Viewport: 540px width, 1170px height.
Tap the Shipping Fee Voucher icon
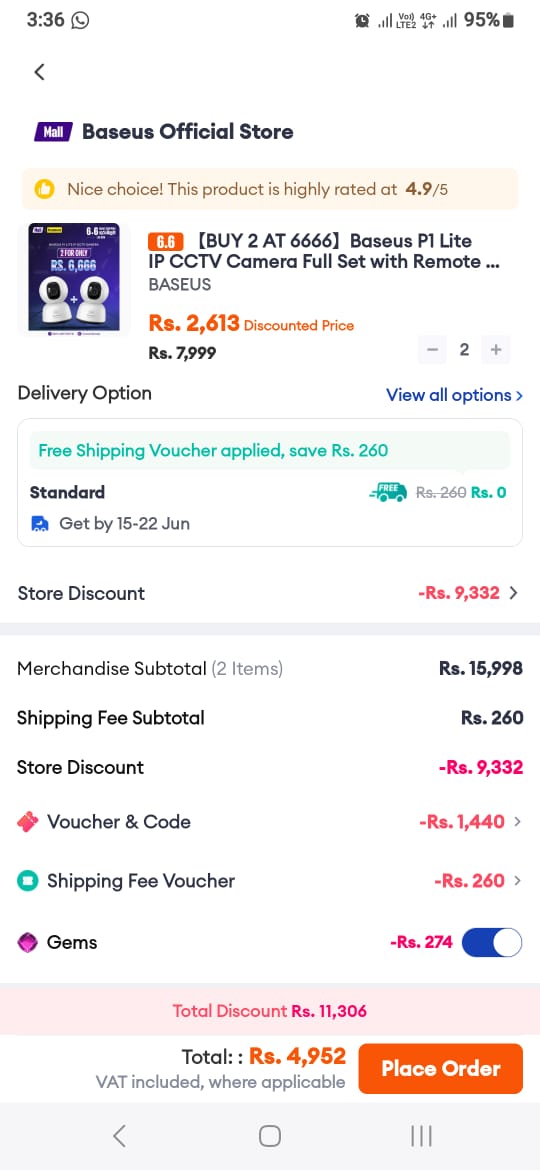coord(28,880)
